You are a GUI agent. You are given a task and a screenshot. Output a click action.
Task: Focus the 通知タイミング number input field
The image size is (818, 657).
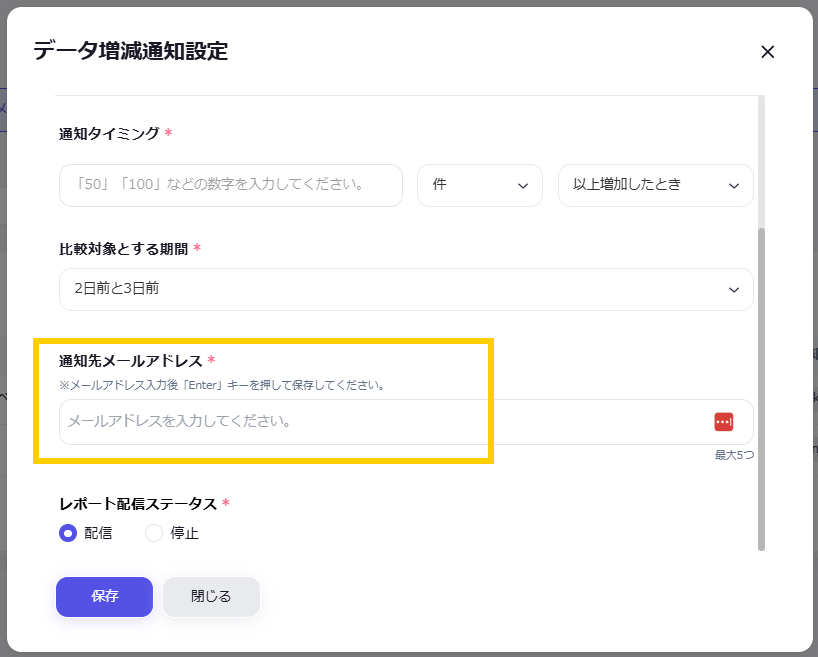pyautogui.click(x=230, y=186)
